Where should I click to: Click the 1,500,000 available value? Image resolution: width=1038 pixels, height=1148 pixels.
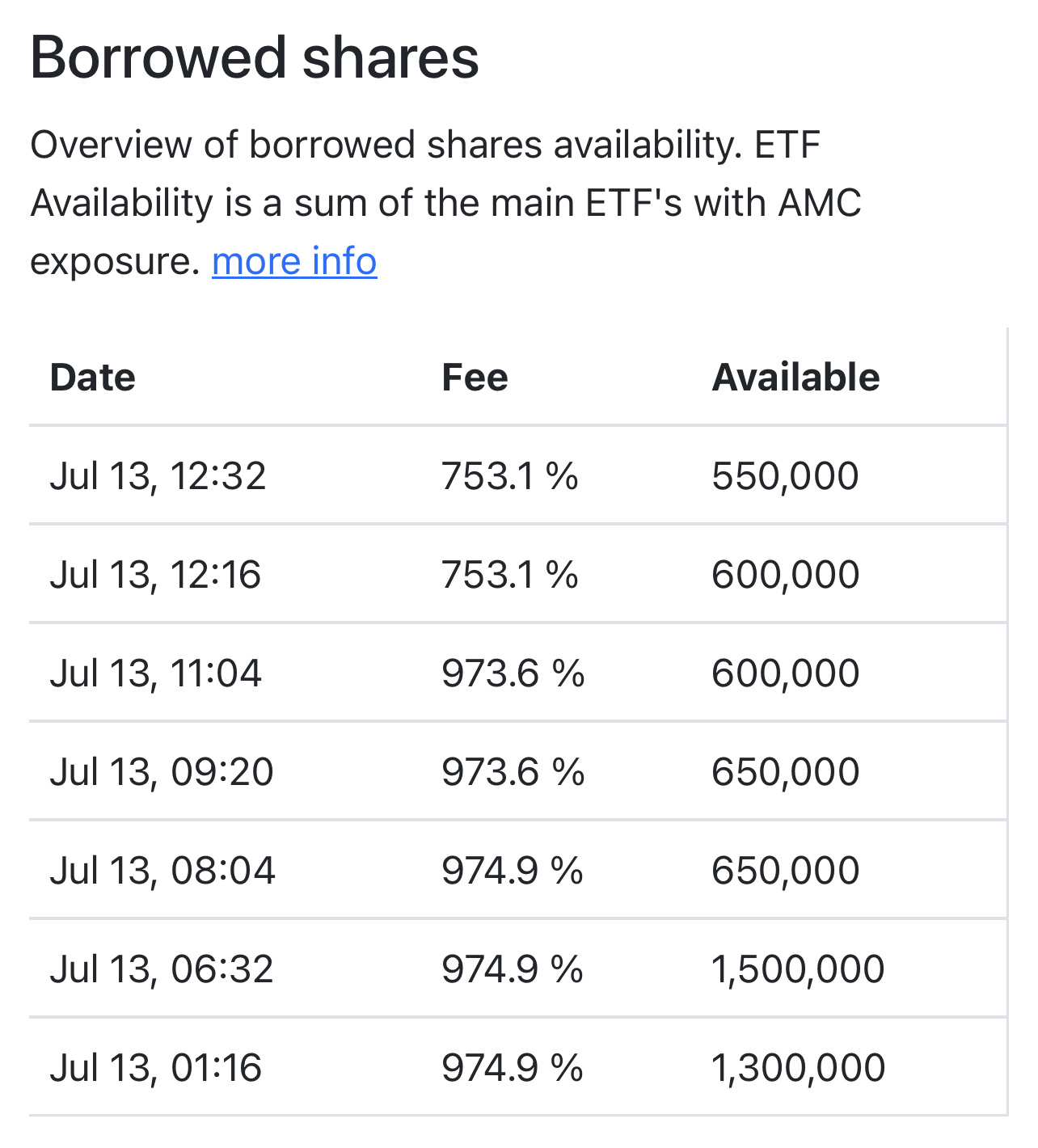[x=798, y=969]
